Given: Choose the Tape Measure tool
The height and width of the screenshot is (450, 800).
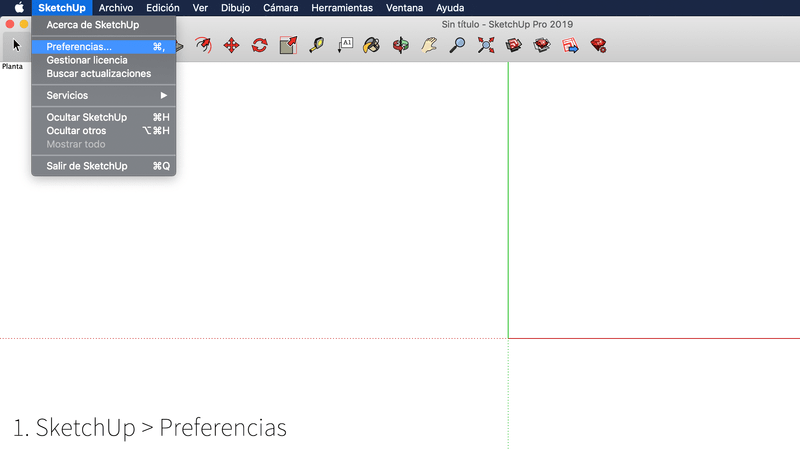Looking at the screenshot, I should pos(316,45).
